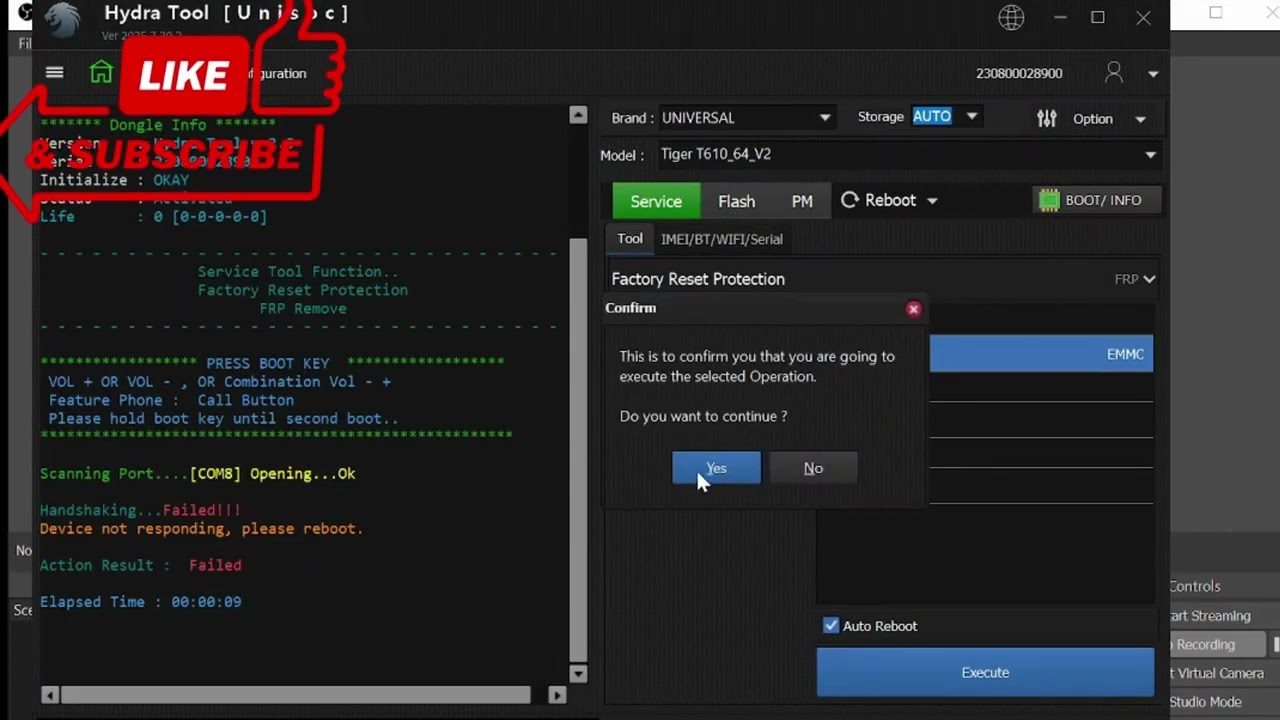Open the hamburger menu in Hydra Tool
The height and width of the screenshot is (720, 1280).
[54, 72]
